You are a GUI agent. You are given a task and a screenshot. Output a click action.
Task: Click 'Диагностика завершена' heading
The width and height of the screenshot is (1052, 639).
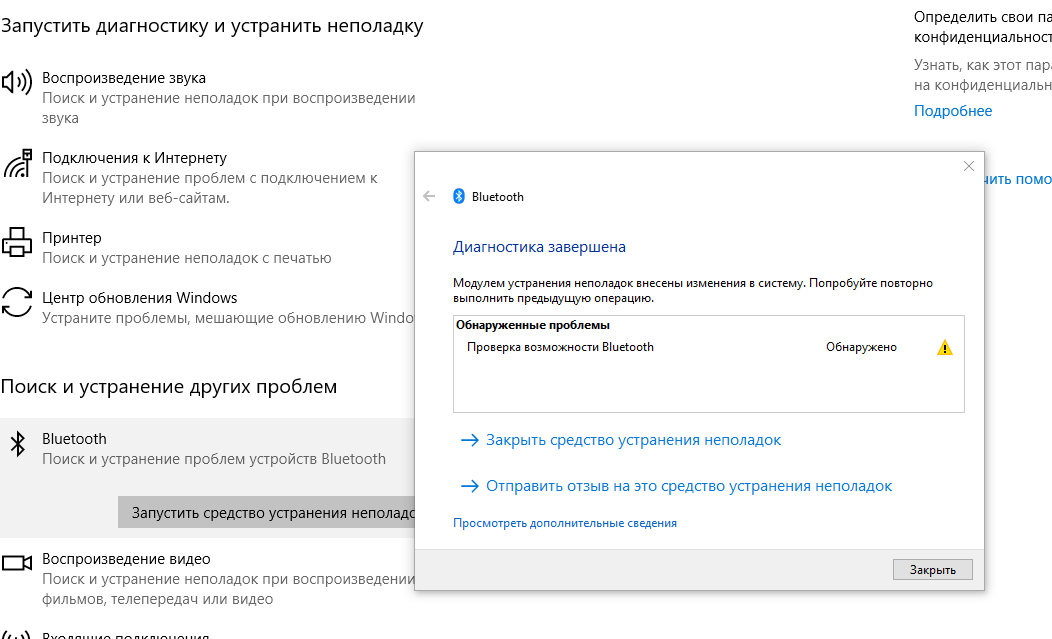click(x=539, y=247)
